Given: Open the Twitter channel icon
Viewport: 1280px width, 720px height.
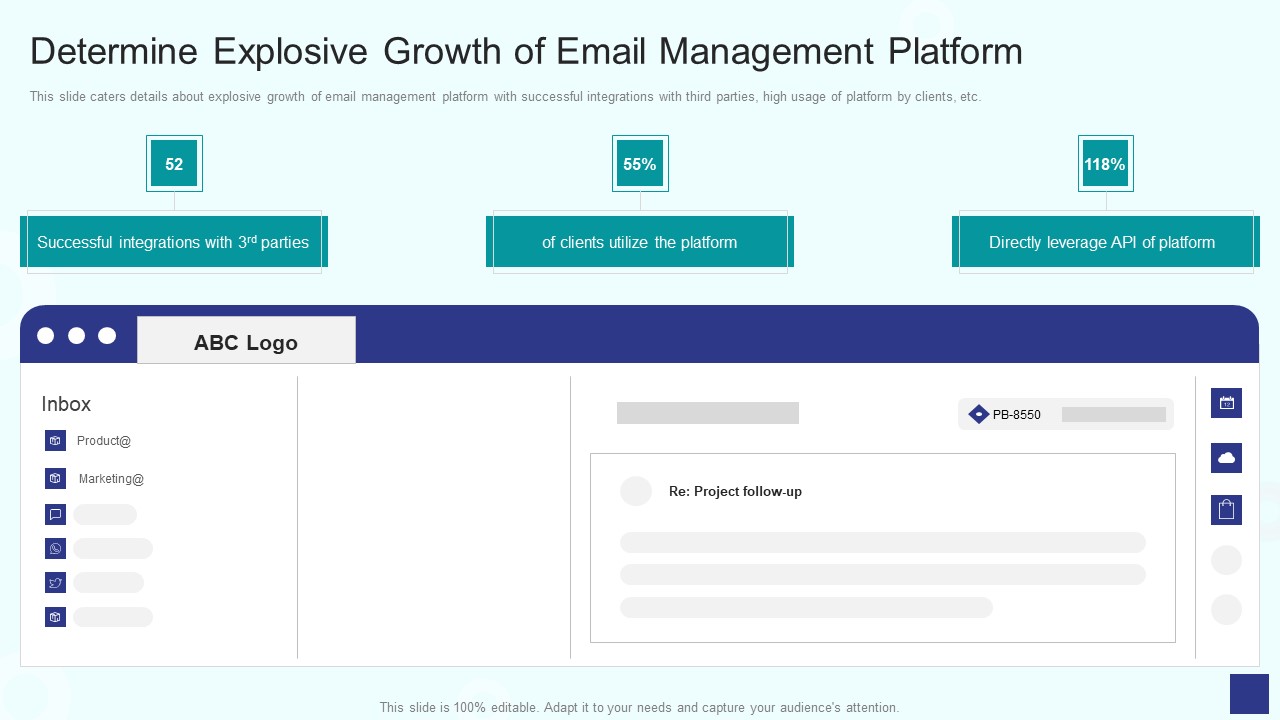Looking at the screenshot, I should click(x=55, y=583).
